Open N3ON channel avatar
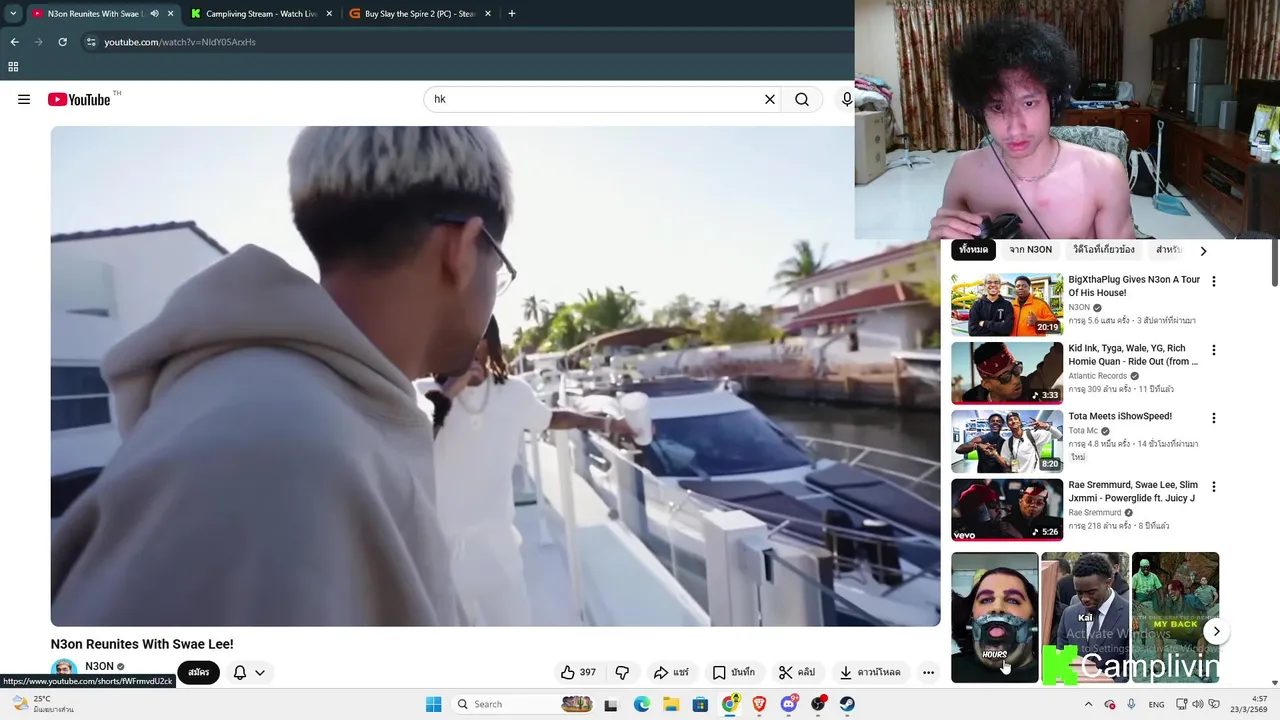Screen dimensions: 1280x720 64,672
